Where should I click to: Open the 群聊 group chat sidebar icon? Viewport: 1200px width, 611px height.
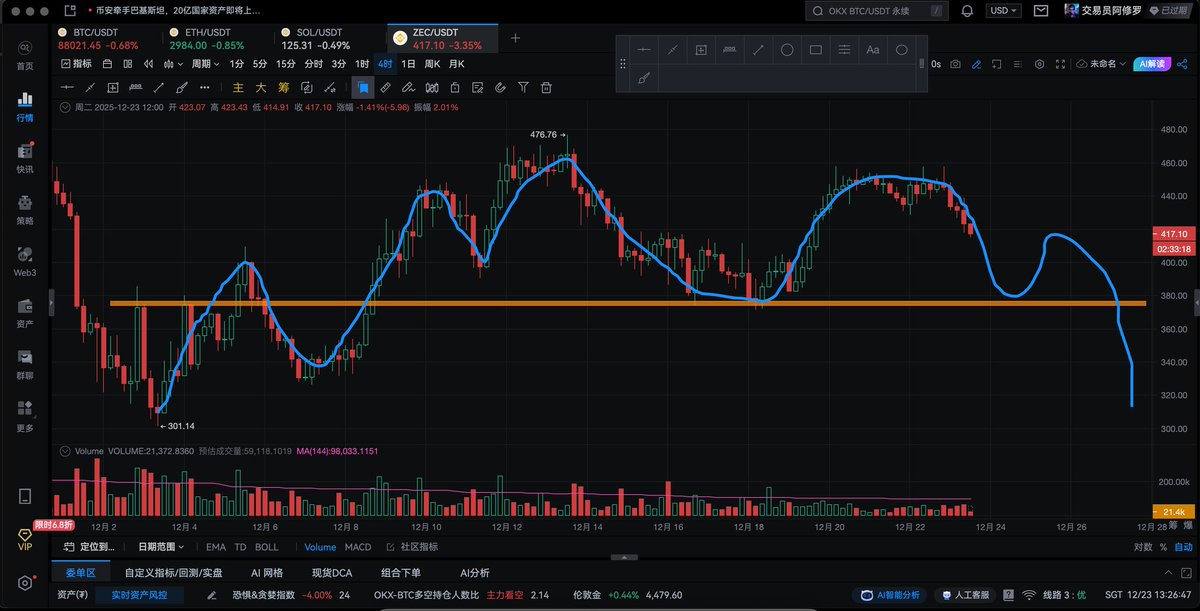(24, 365)
